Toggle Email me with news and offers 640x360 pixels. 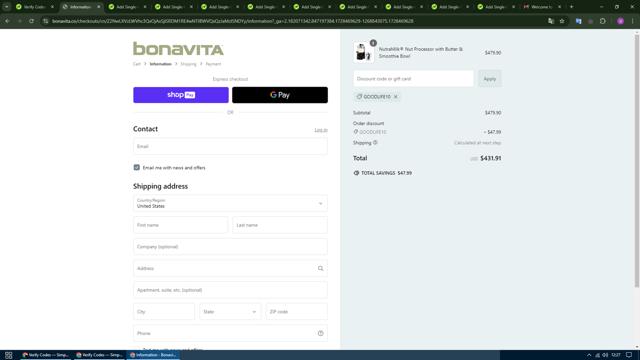pos(137,167)
